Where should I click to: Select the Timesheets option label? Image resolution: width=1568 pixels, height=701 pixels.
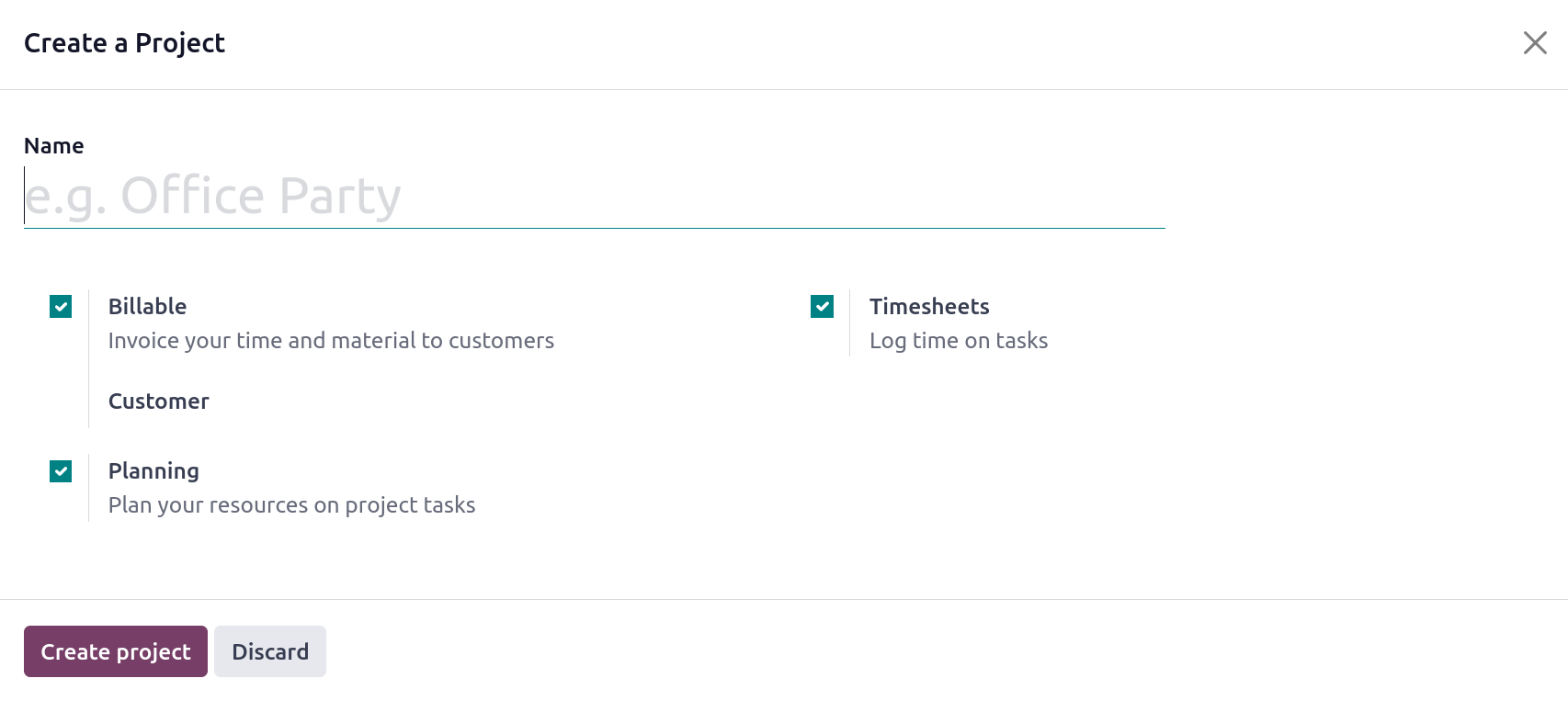point(929,306)
